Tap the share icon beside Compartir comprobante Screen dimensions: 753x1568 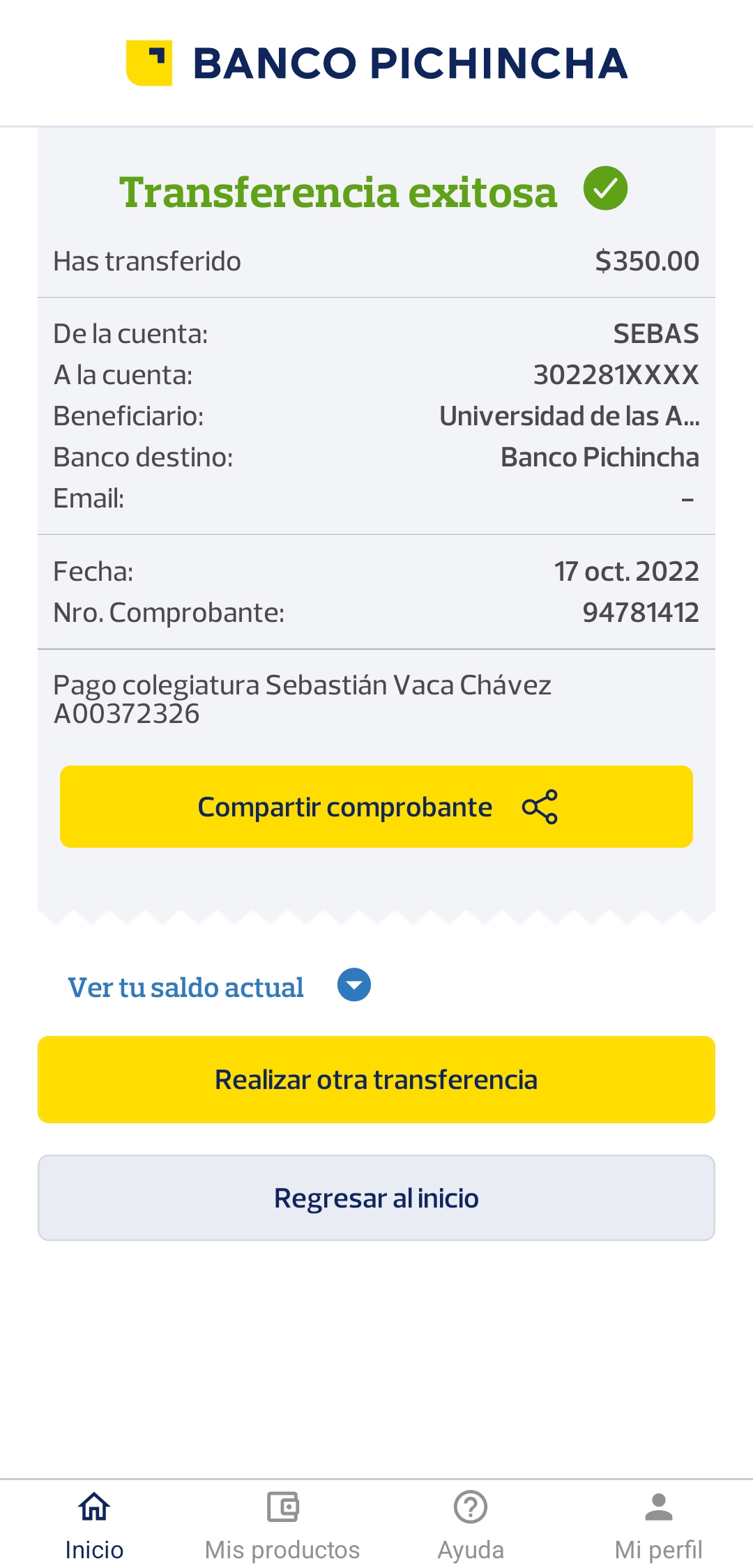540,807
